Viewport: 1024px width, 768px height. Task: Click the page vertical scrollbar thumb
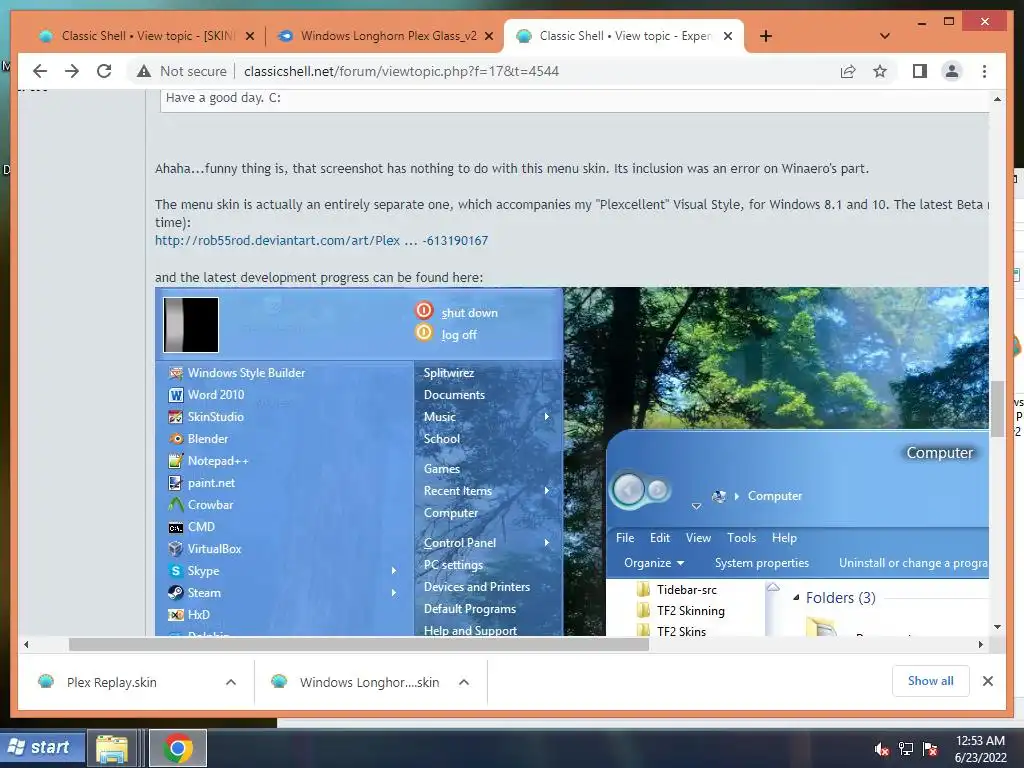[x=997, y=409]
